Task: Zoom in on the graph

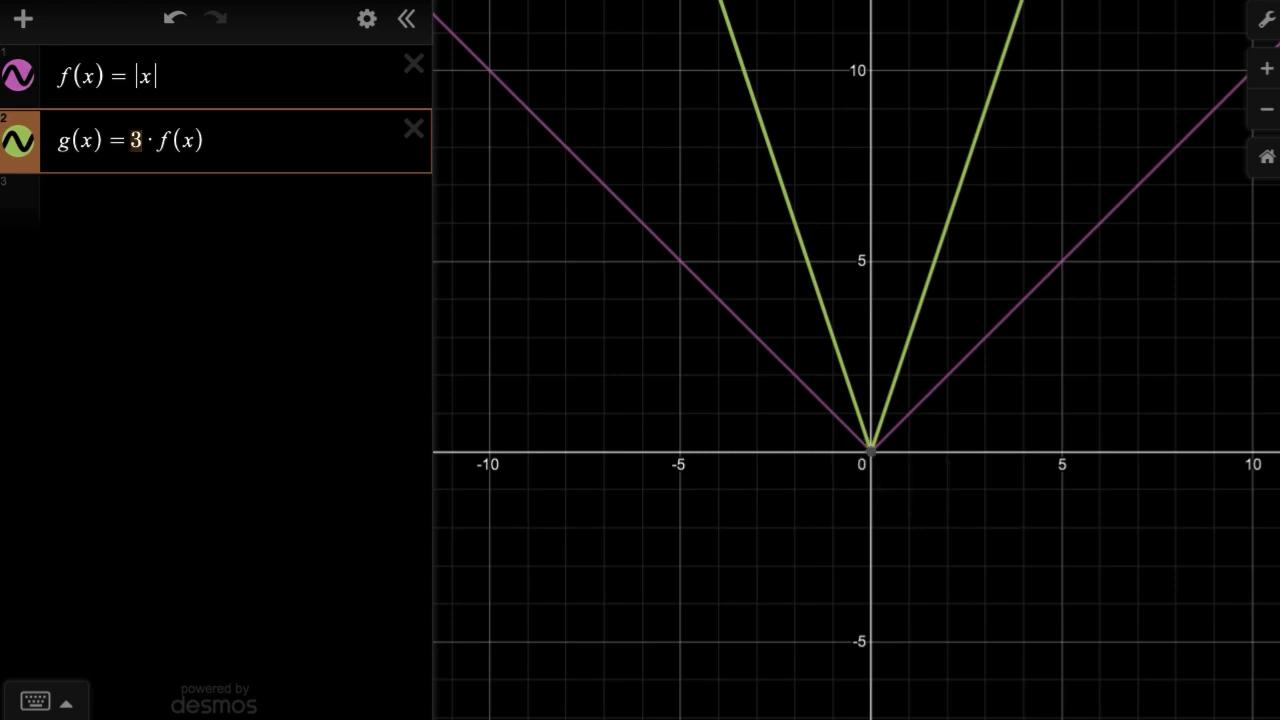Action: [1266, 69]
